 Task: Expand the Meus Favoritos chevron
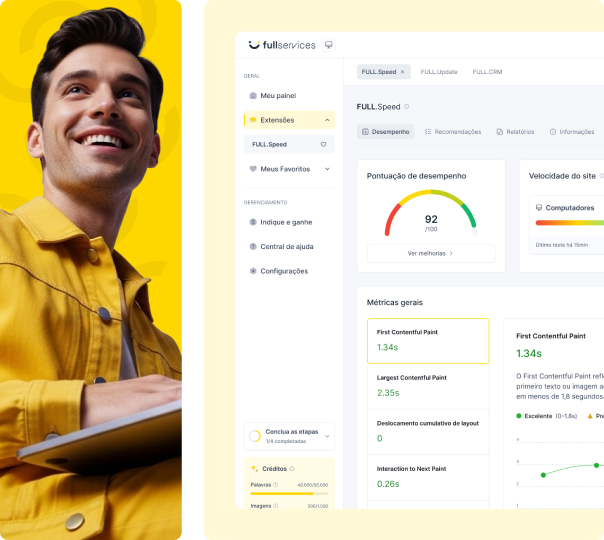click(x=327, y=169)
